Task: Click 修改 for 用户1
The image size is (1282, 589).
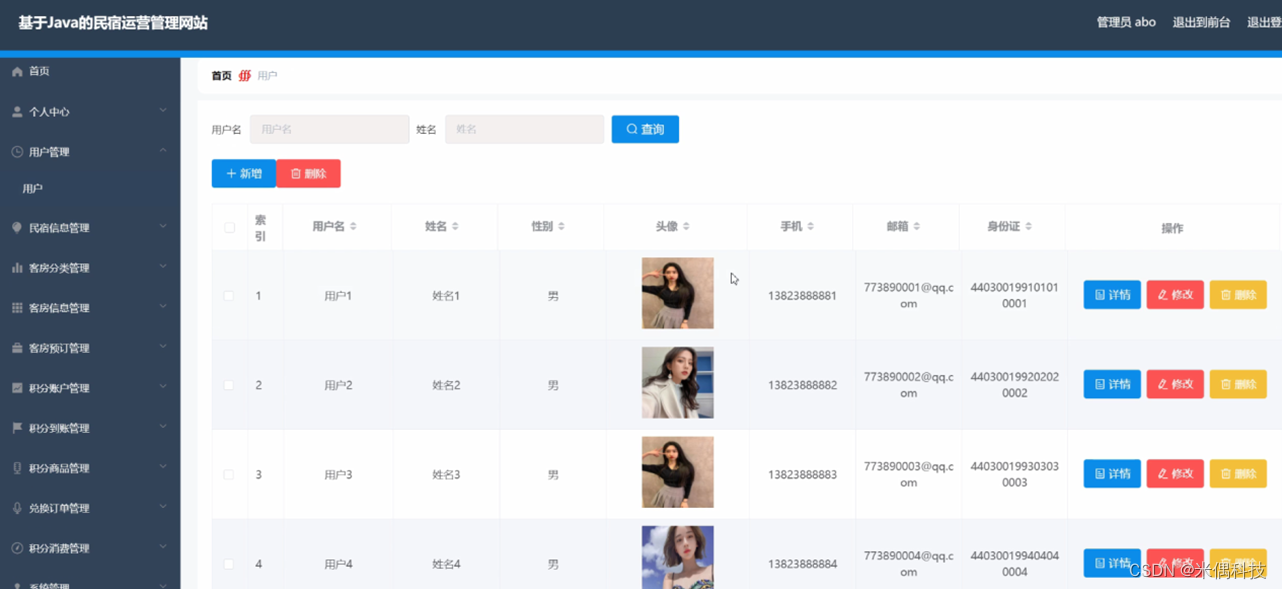Action: [1175, 295]
